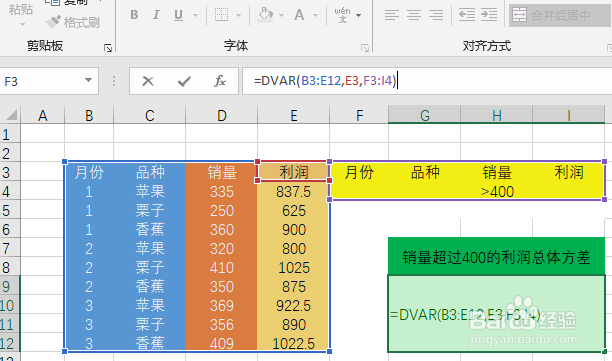Image resolution: width=612 pixels, height=361 pixels.
Task: Select column G header
Action: [425, 116]
